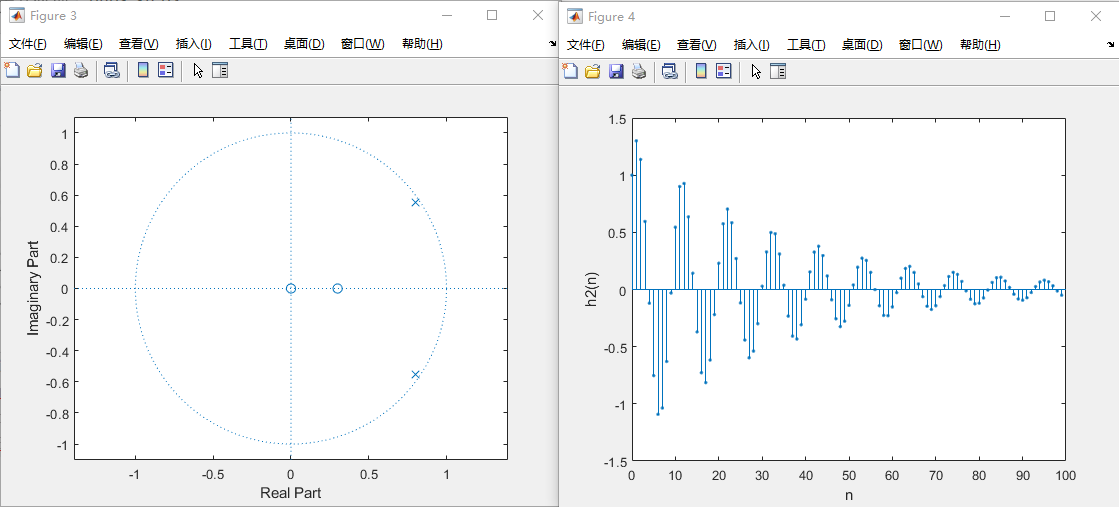Click Figure 3 window title text
1119x507 pixels.
[53, 16]
